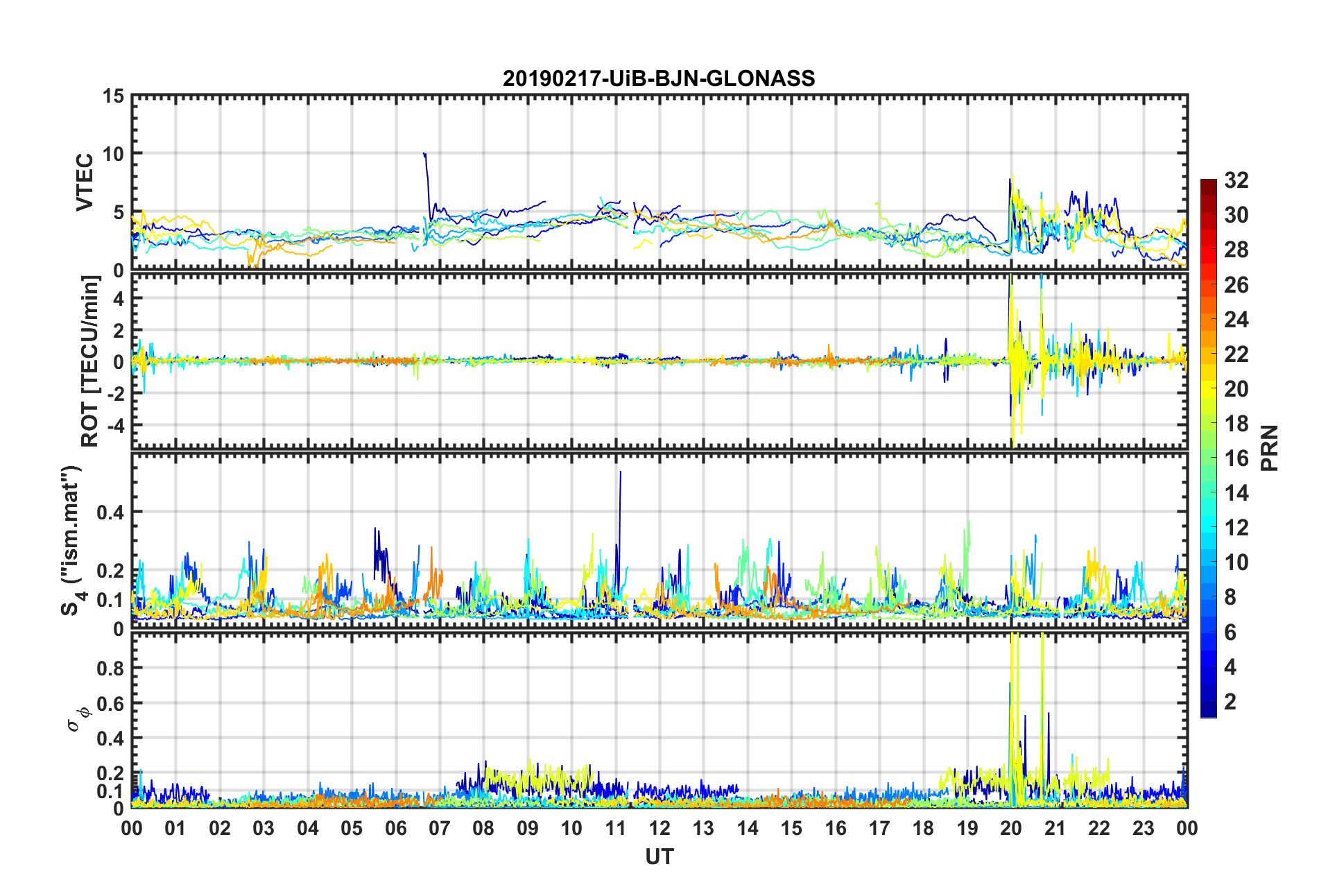
Task: Click the 21 tick on the UT axis
Action: pos(1055,828)
